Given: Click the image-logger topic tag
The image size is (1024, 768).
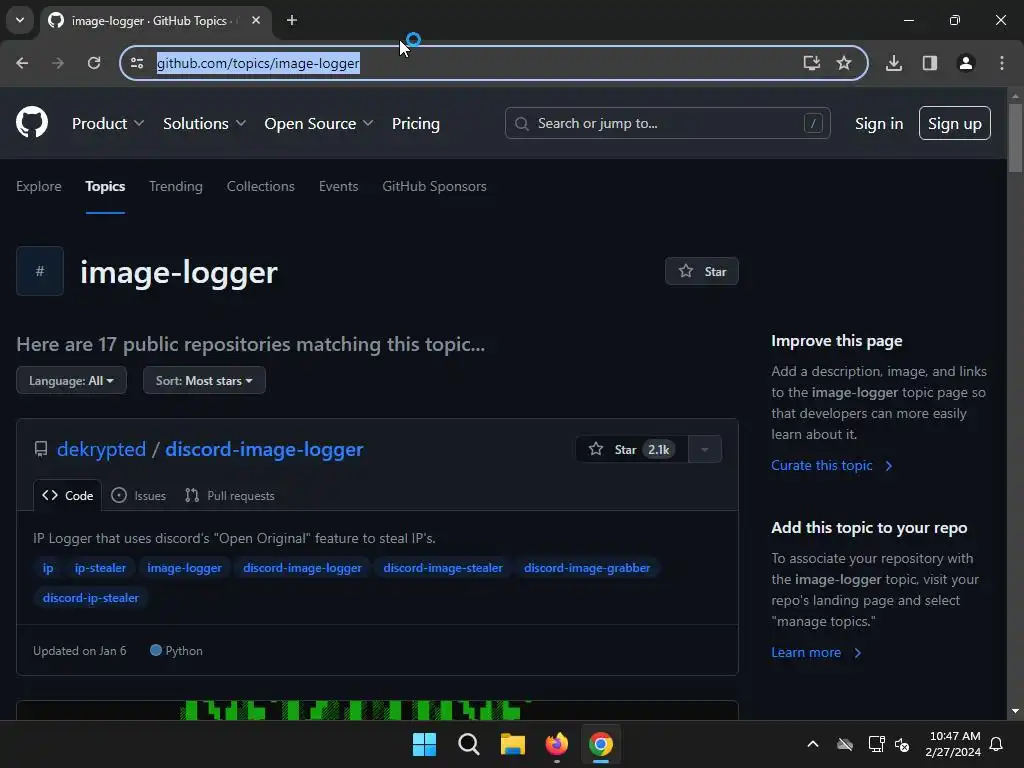Looking at the screenshot, I should (x=184, y=568).
